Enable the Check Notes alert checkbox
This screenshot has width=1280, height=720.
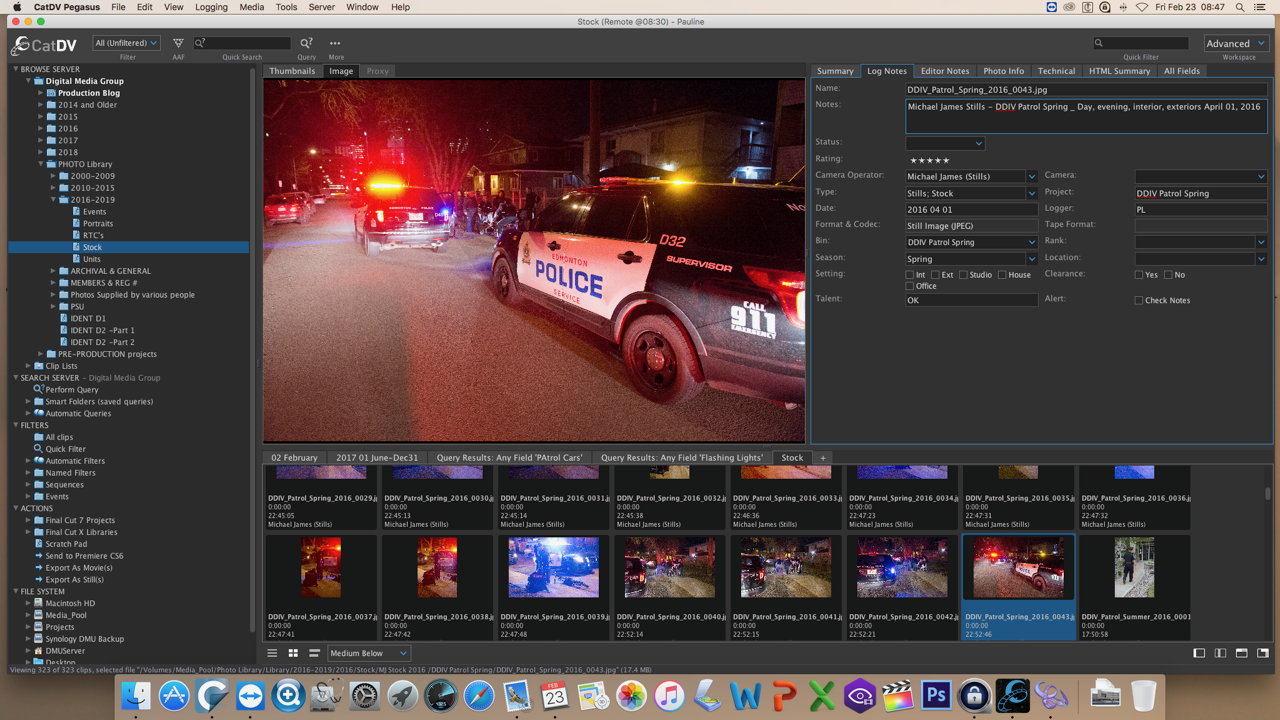1138,300
